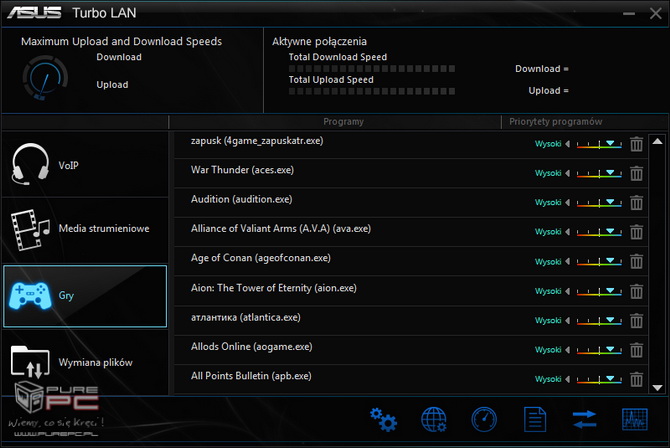Select Aion: The Tower of Eternity row
This screenshot has width=670, height=448.
[x=411, y=291]
